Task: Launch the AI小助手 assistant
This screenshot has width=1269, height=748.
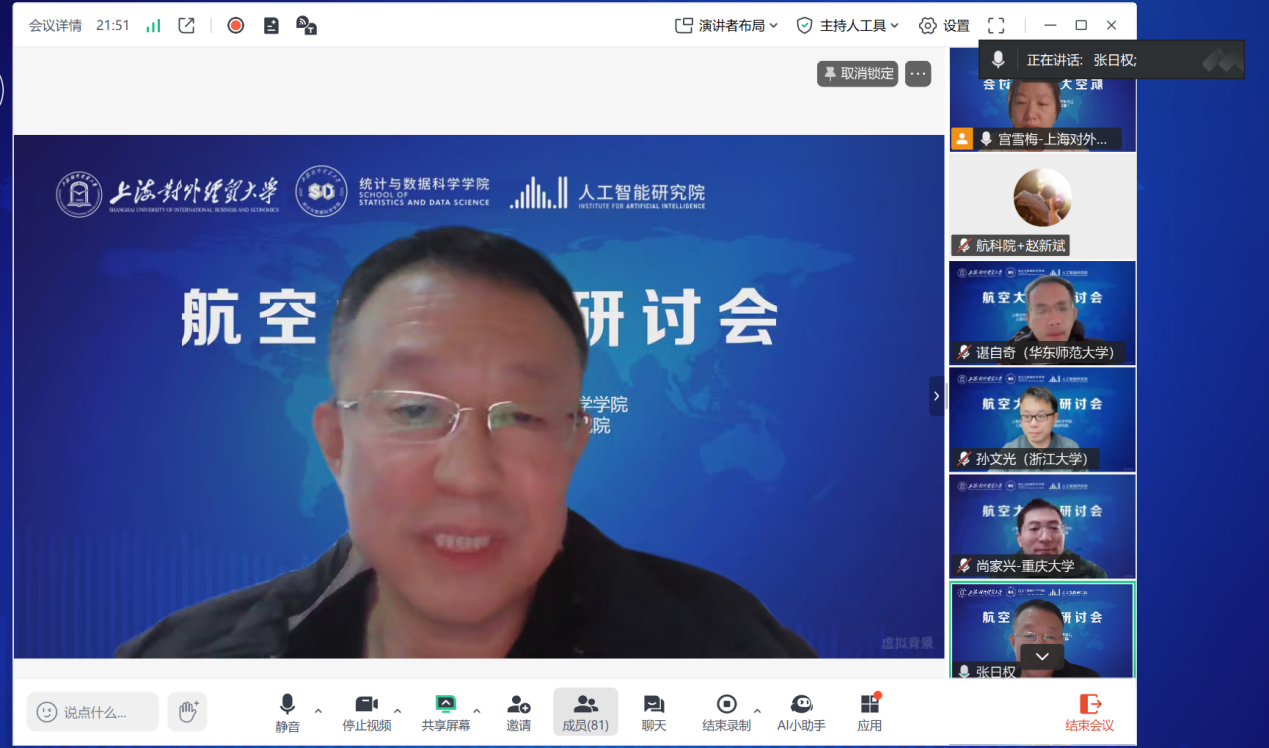Action: coord(801,712)
